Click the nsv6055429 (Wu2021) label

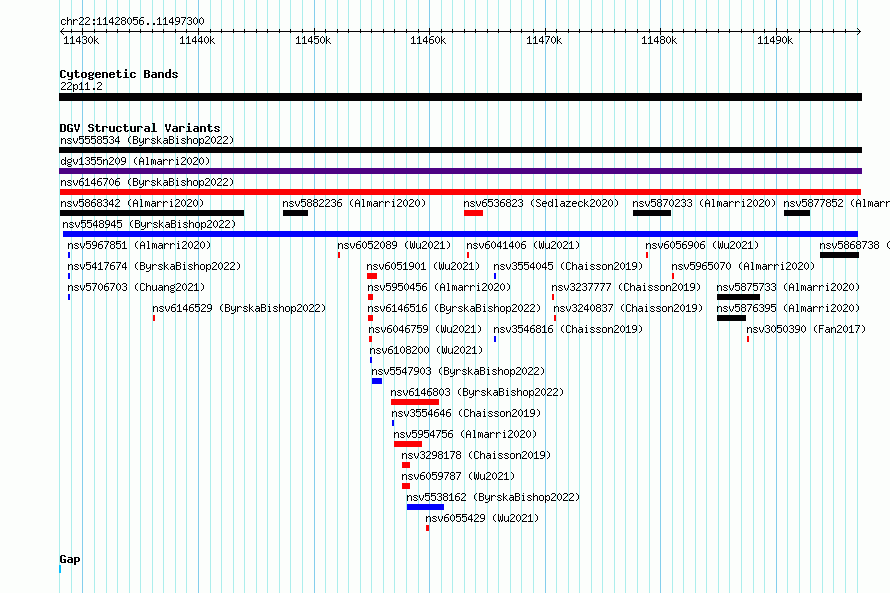(x=482, y=518)
